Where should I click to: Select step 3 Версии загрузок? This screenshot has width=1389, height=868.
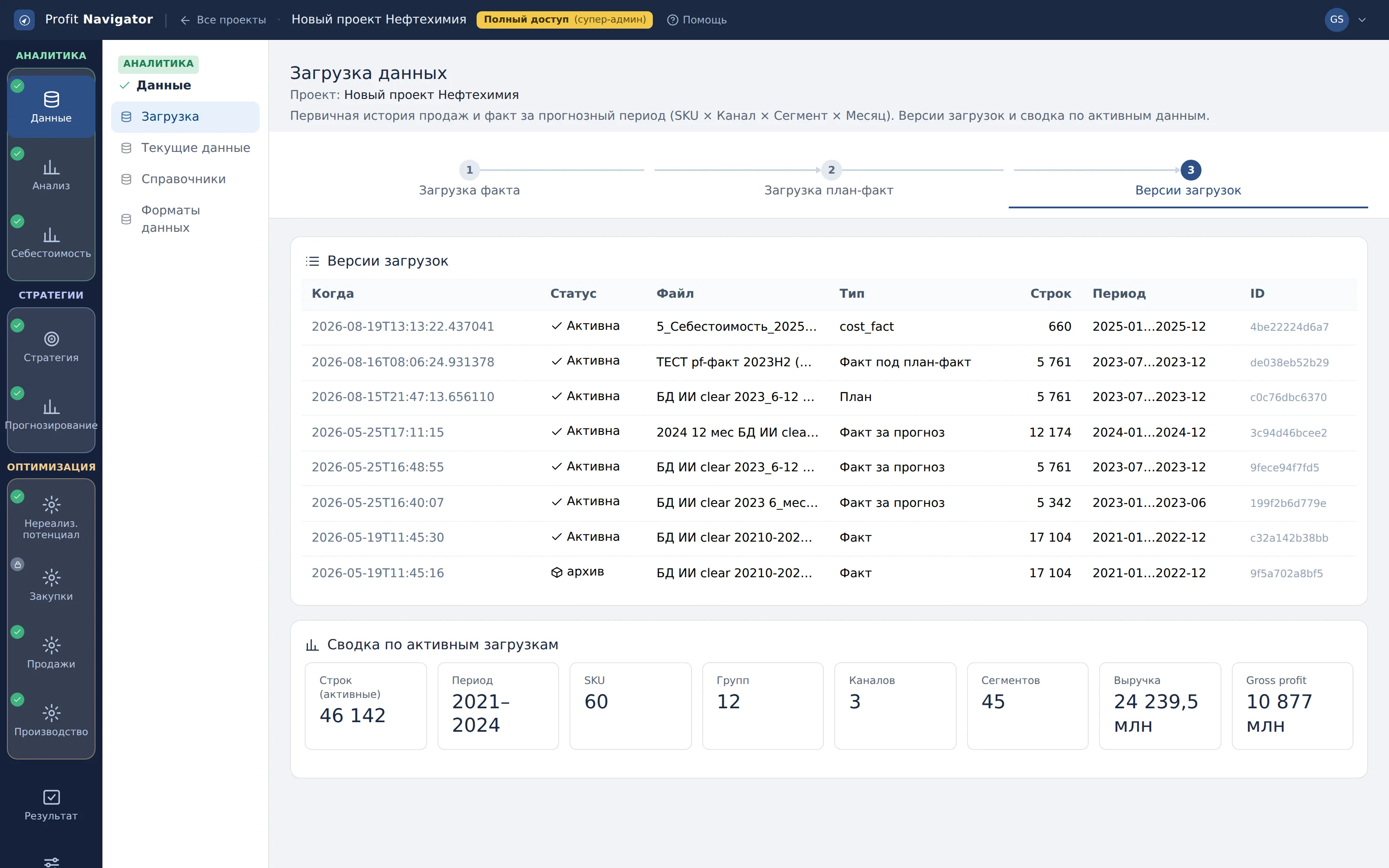pos(1188,178)
